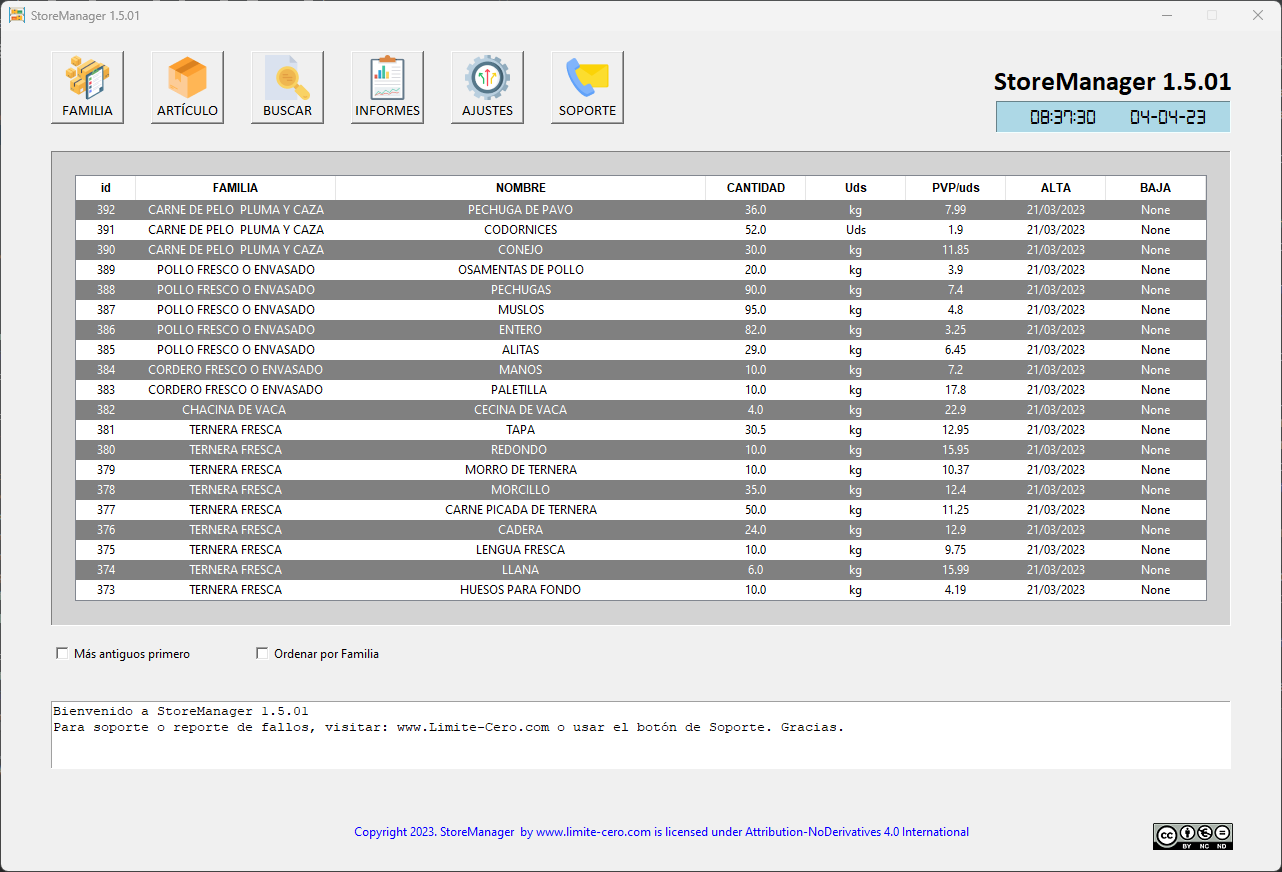Click the ALTA column header
Screen dimensions: 1282x872
1056,188
